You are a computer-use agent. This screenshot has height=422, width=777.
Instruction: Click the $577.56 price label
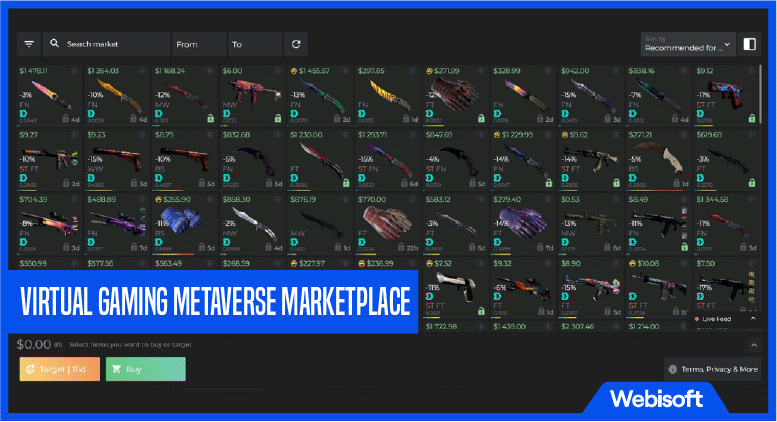101,264
